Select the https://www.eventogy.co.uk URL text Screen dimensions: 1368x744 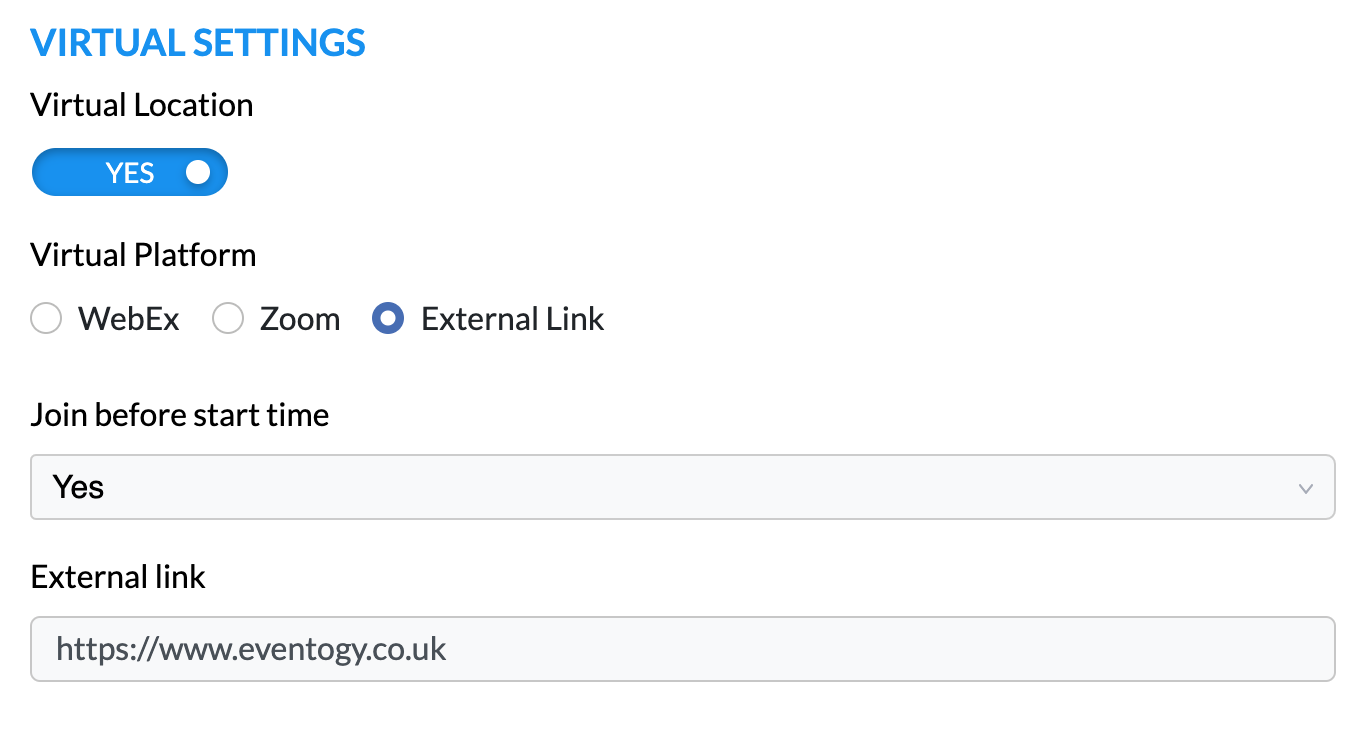pyautogui.click(x=251, y=649)
